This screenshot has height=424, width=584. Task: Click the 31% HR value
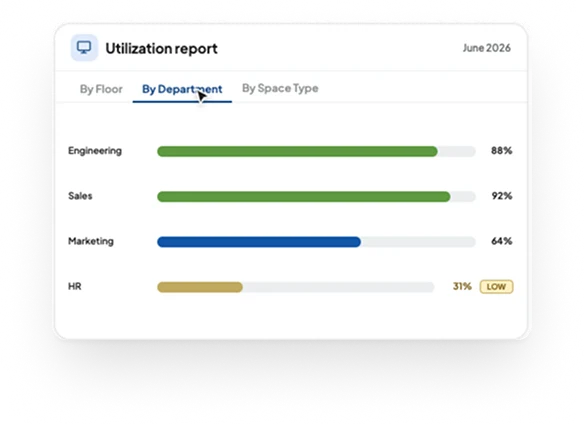tap(462, 286)
